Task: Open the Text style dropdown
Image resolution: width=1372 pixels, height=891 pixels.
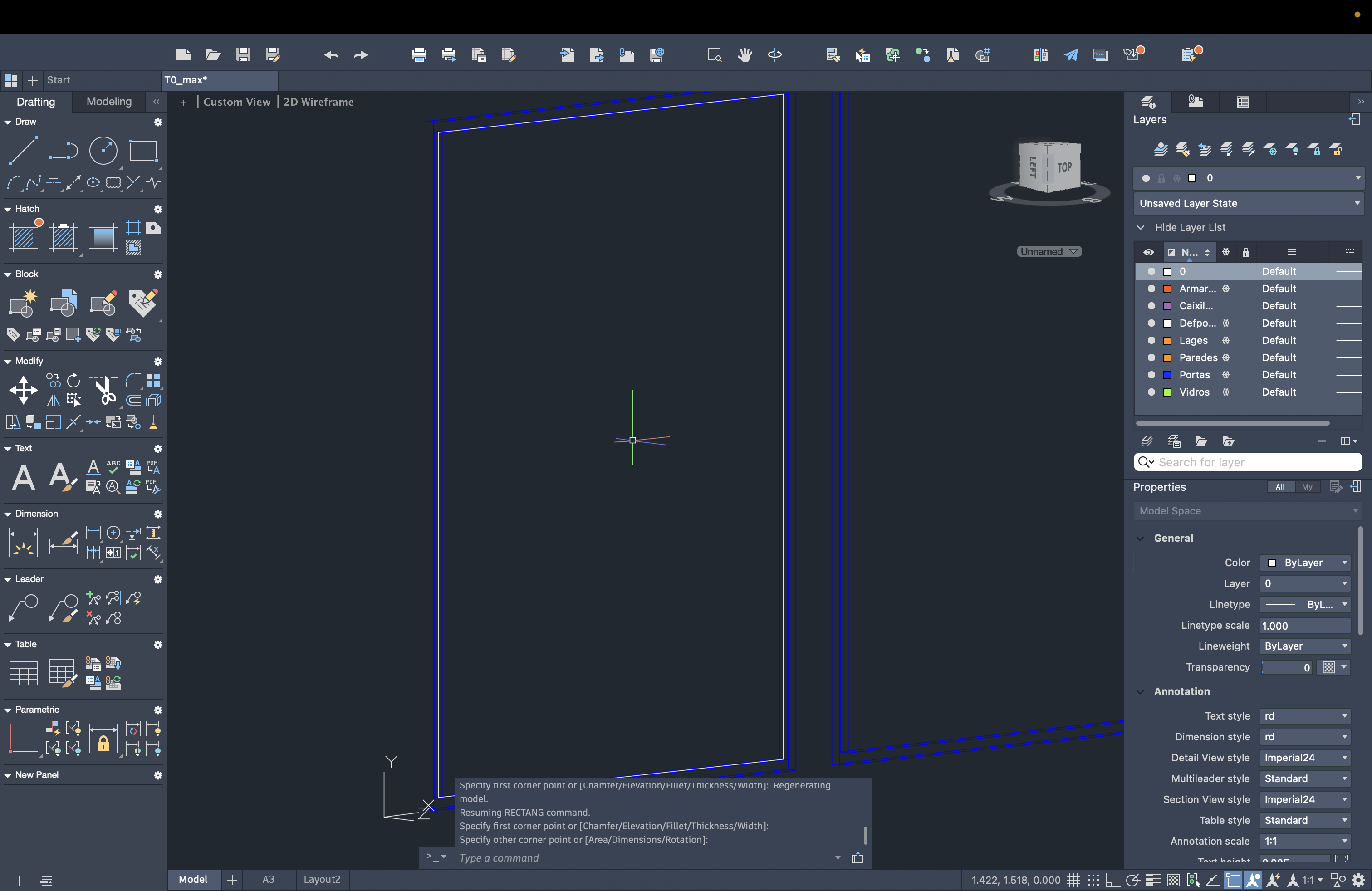Action: click(x=1304, y=716)
